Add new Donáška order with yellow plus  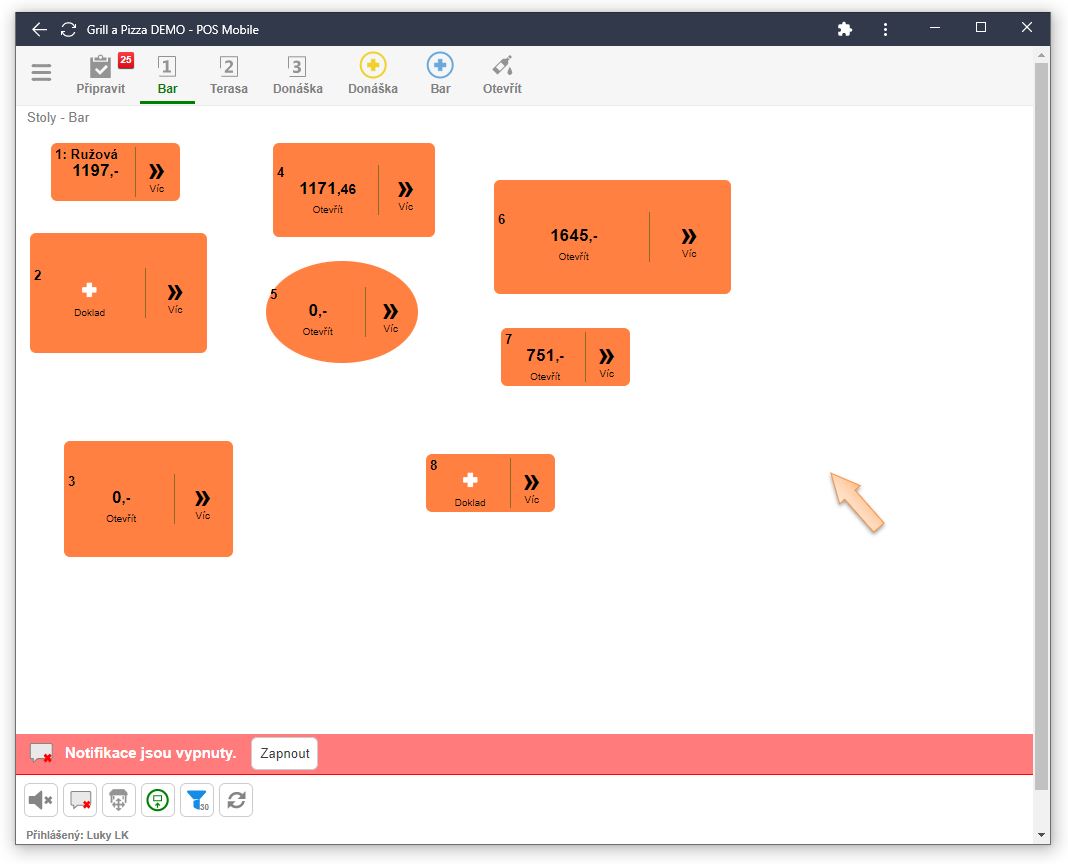(x=373, y=75)
